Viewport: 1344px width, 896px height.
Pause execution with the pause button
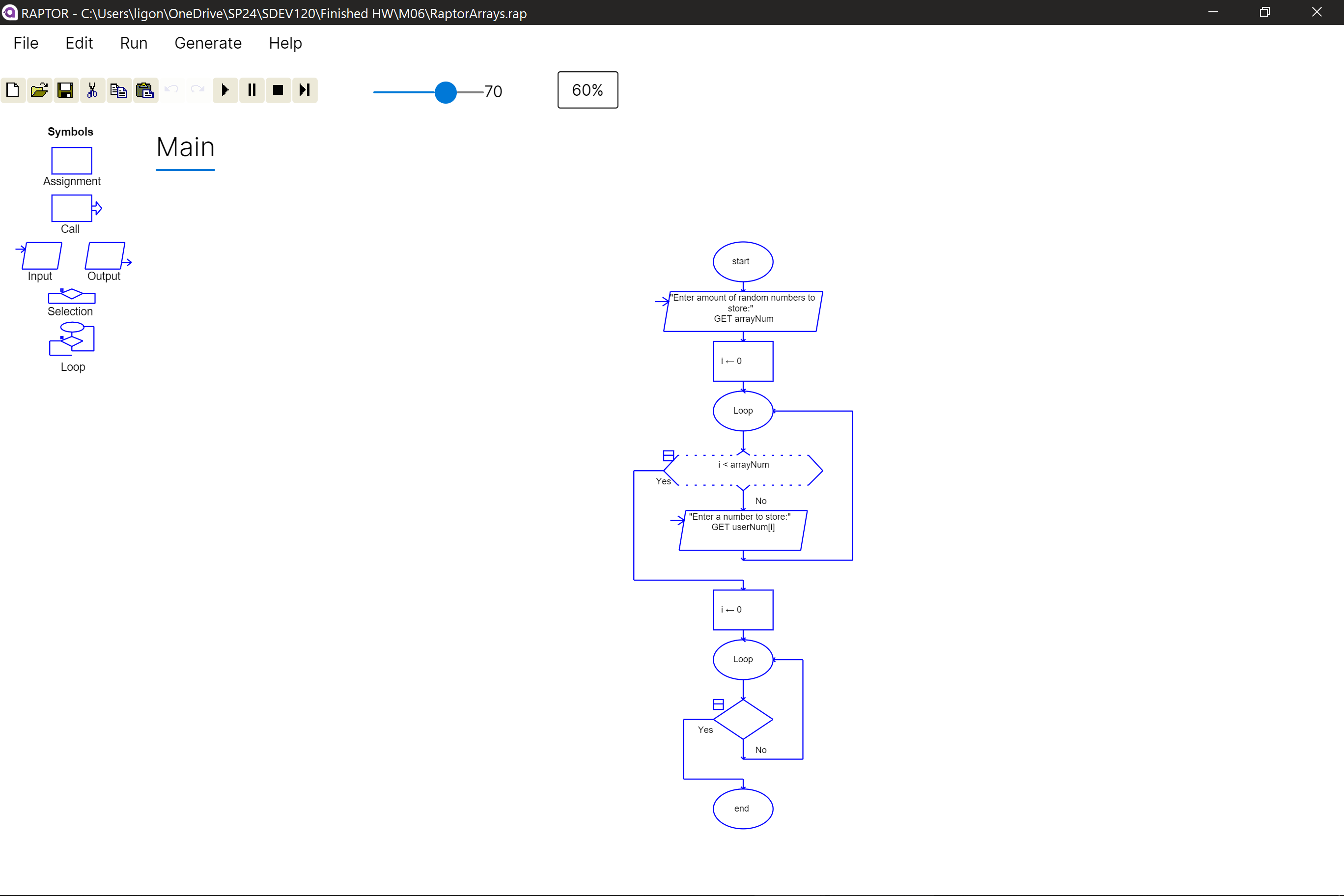[x=252, y=90]
